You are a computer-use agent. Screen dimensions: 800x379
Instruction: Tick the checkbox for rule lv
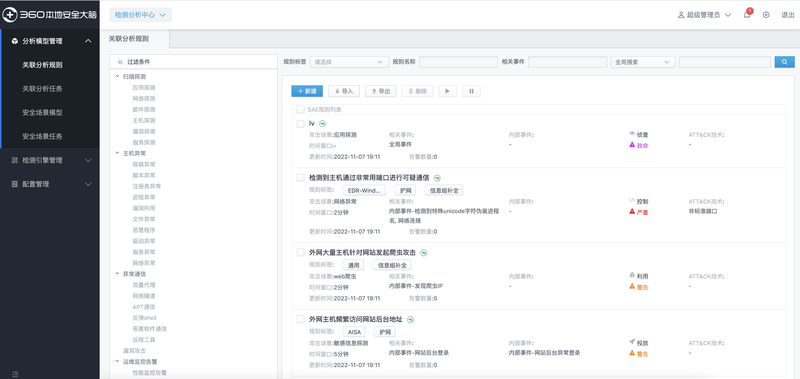point(301,123)
